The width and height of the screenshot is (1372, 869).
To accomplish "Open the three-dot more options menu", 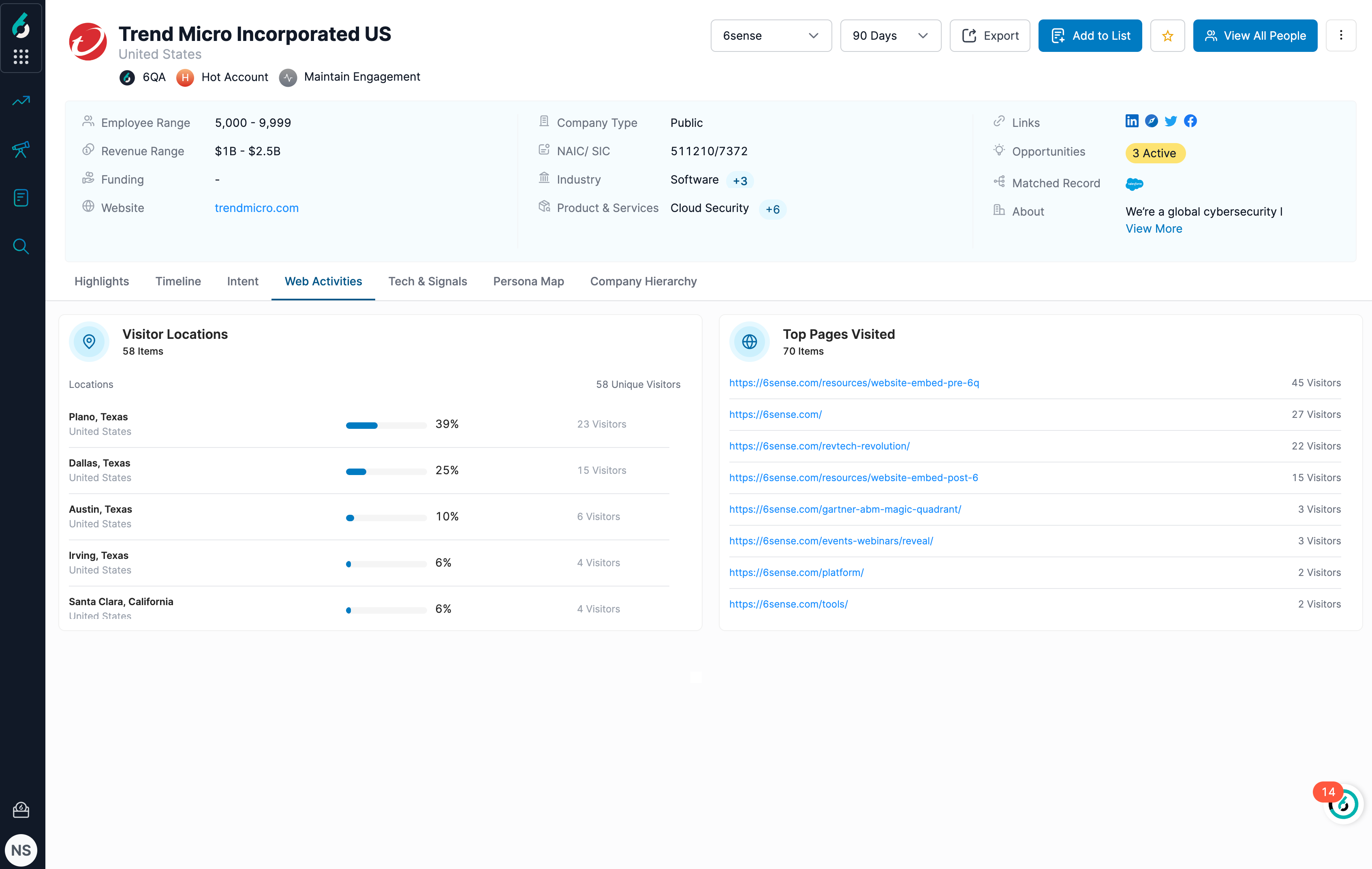I will click(1341, 36).
